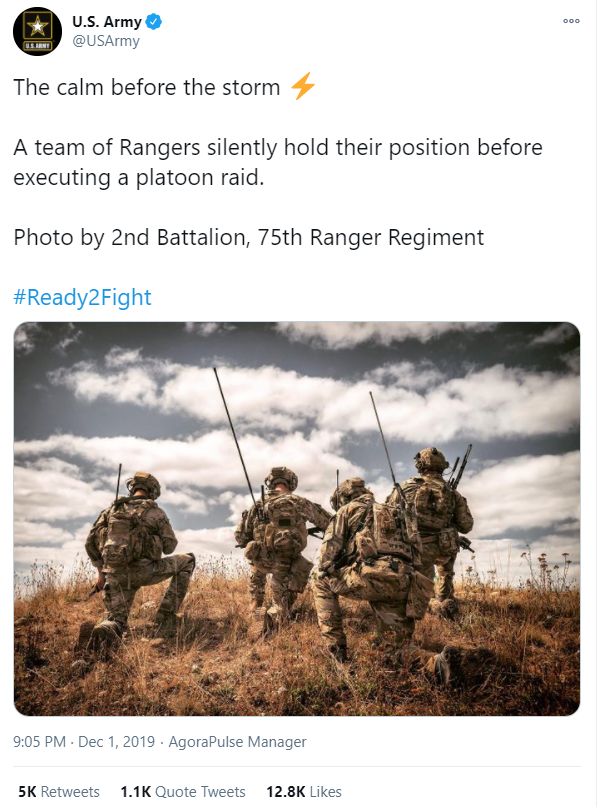Screen dimensions: 607x807
Task: Open the three-dot tweet options menu
Action: 571,21
